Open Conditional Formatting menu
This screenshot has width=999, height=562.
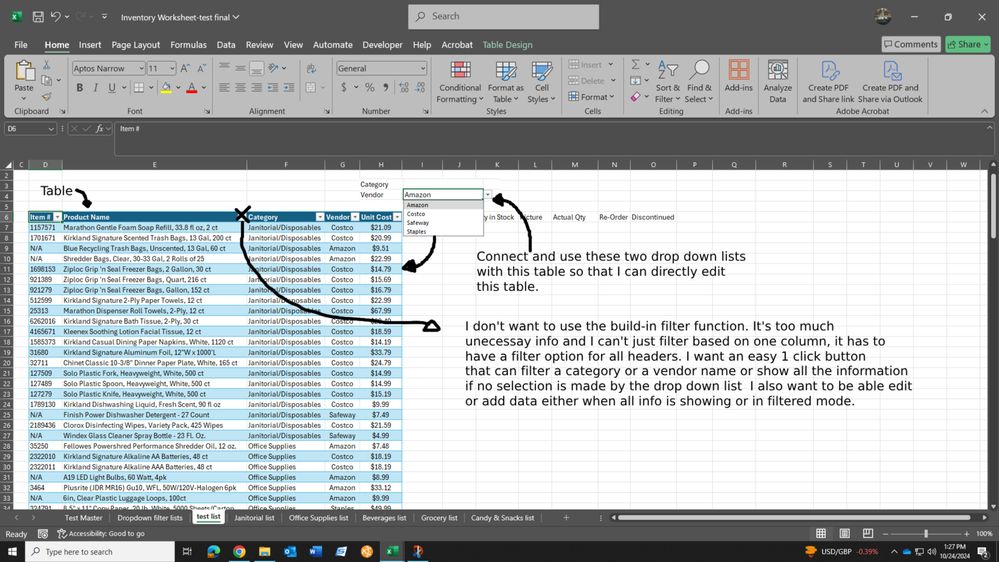click(x=460, y=82)
